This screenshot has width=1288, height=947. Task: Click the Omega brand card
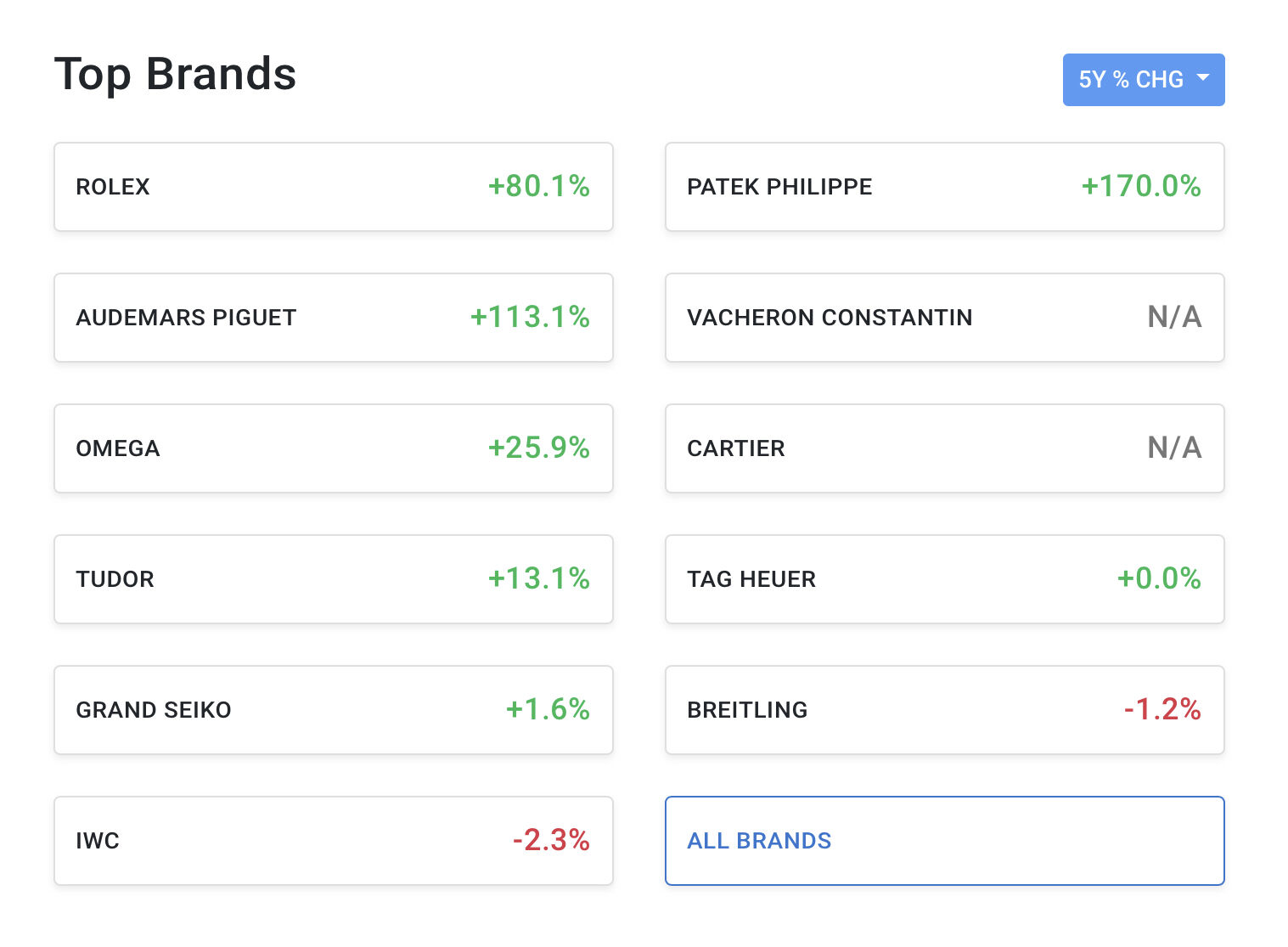pyautogui.click(x=333, y=448)
